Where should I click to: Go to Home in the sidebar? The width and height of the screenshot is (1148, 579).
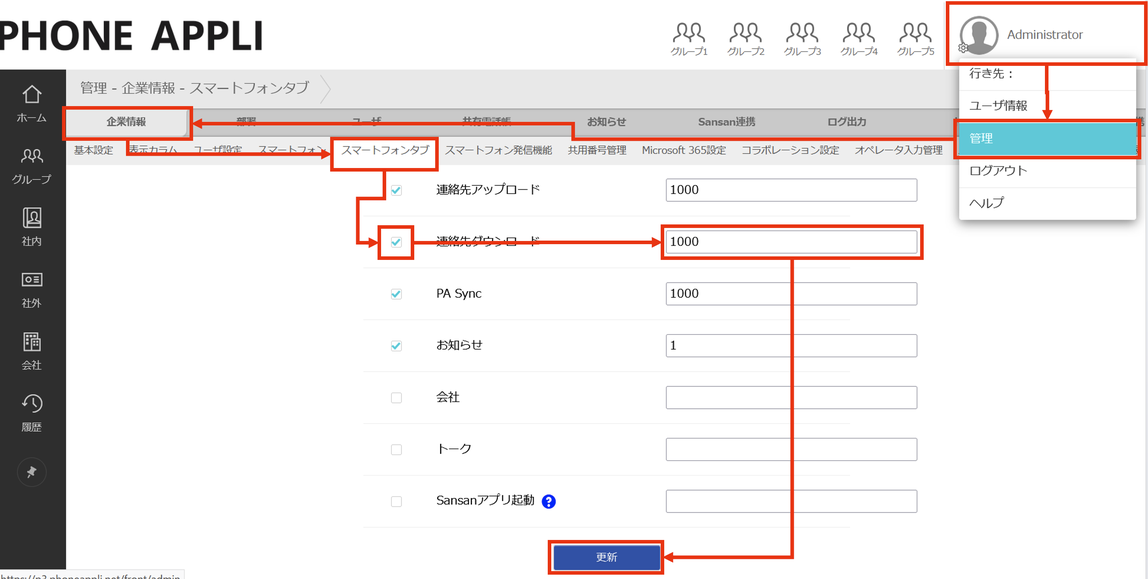pos(31,103)
